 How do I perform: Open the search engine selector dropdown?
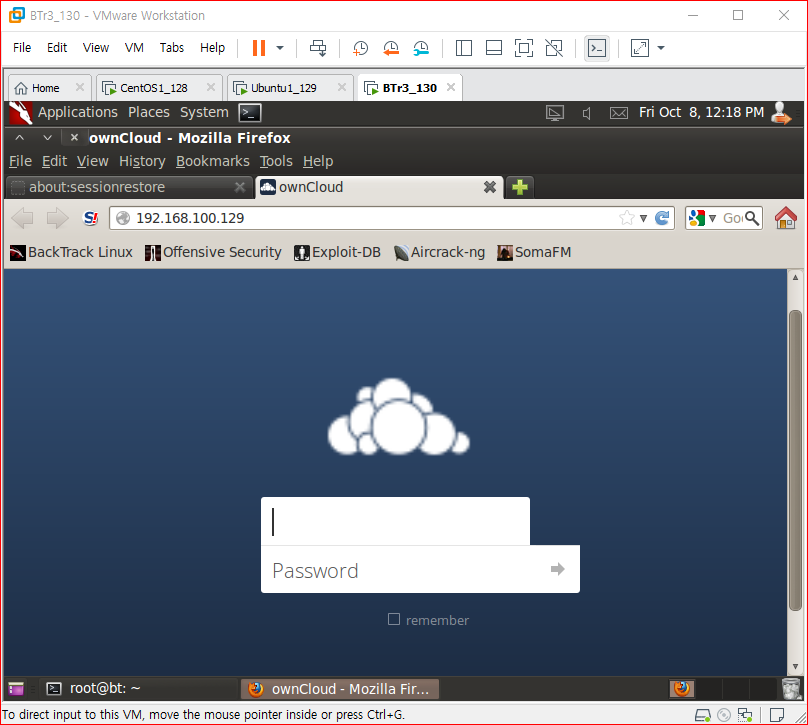(x=703, y=218)
